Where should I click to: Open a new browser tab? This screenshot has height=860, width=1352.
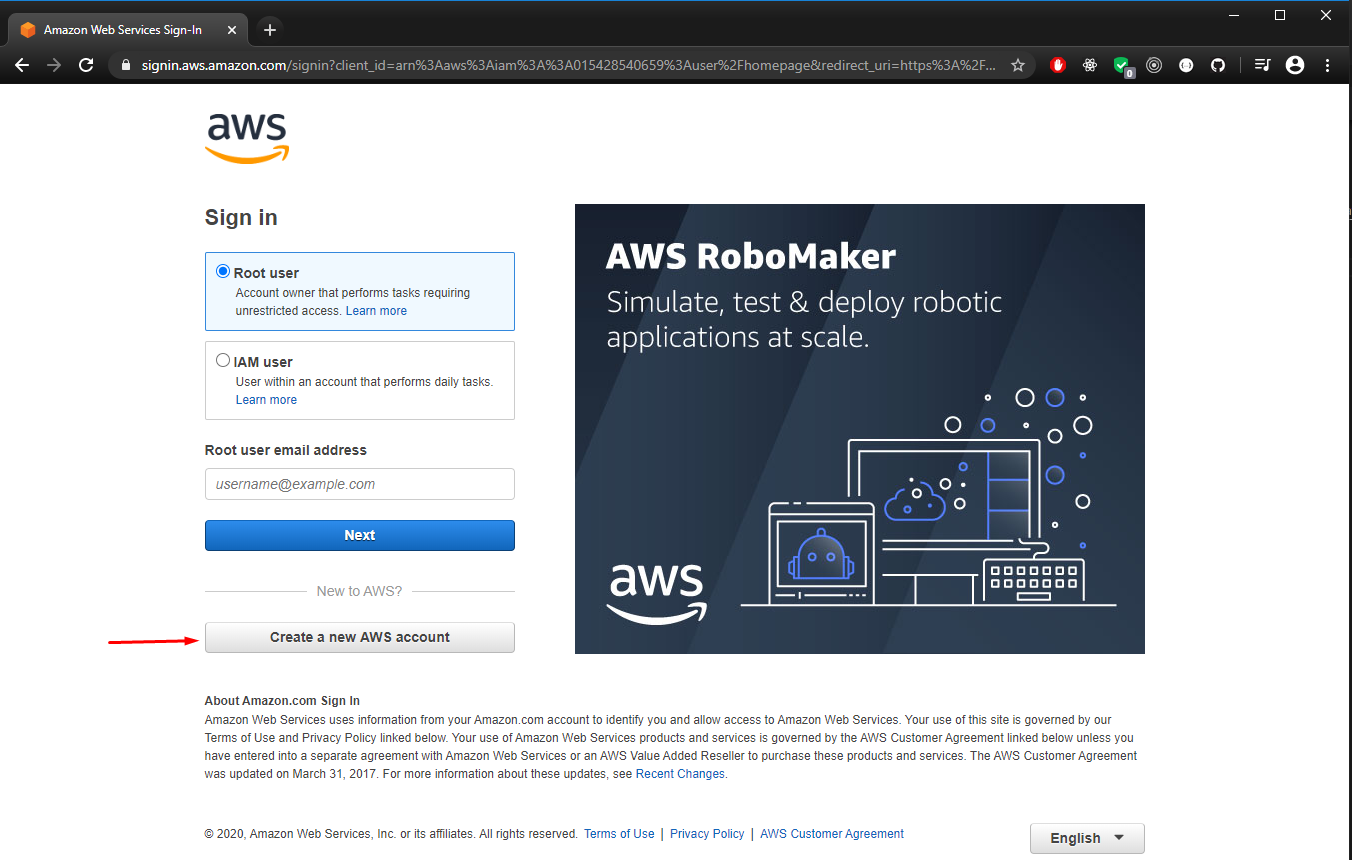269,29
